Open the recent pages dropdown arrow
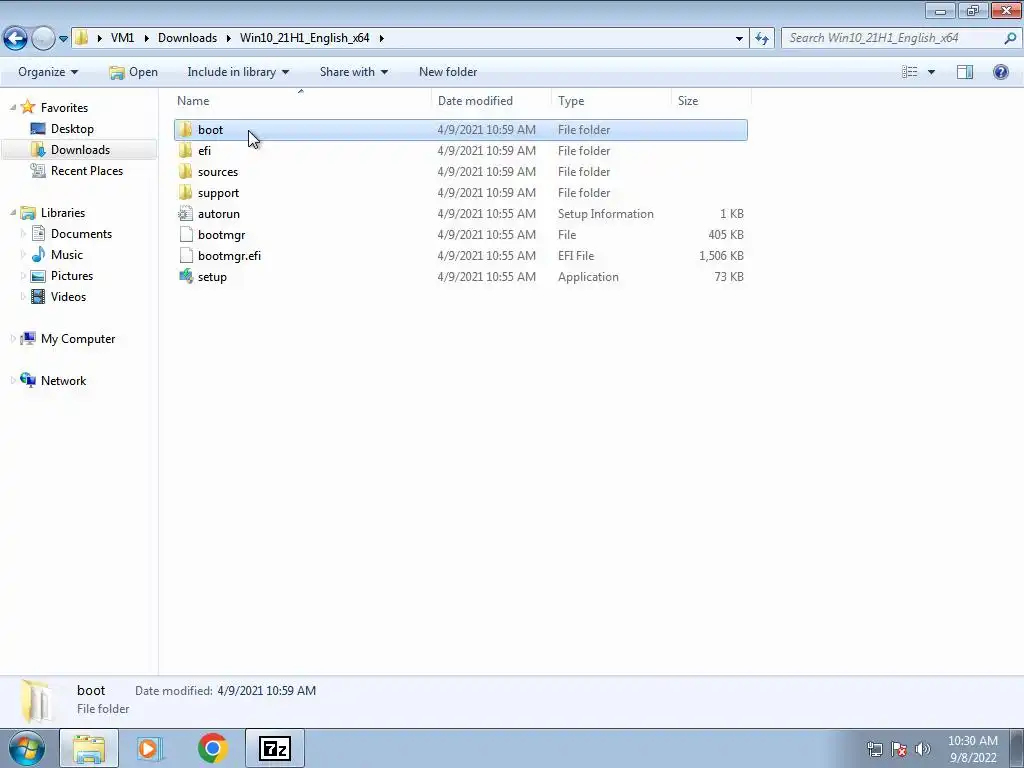 (x=63, y=39)
